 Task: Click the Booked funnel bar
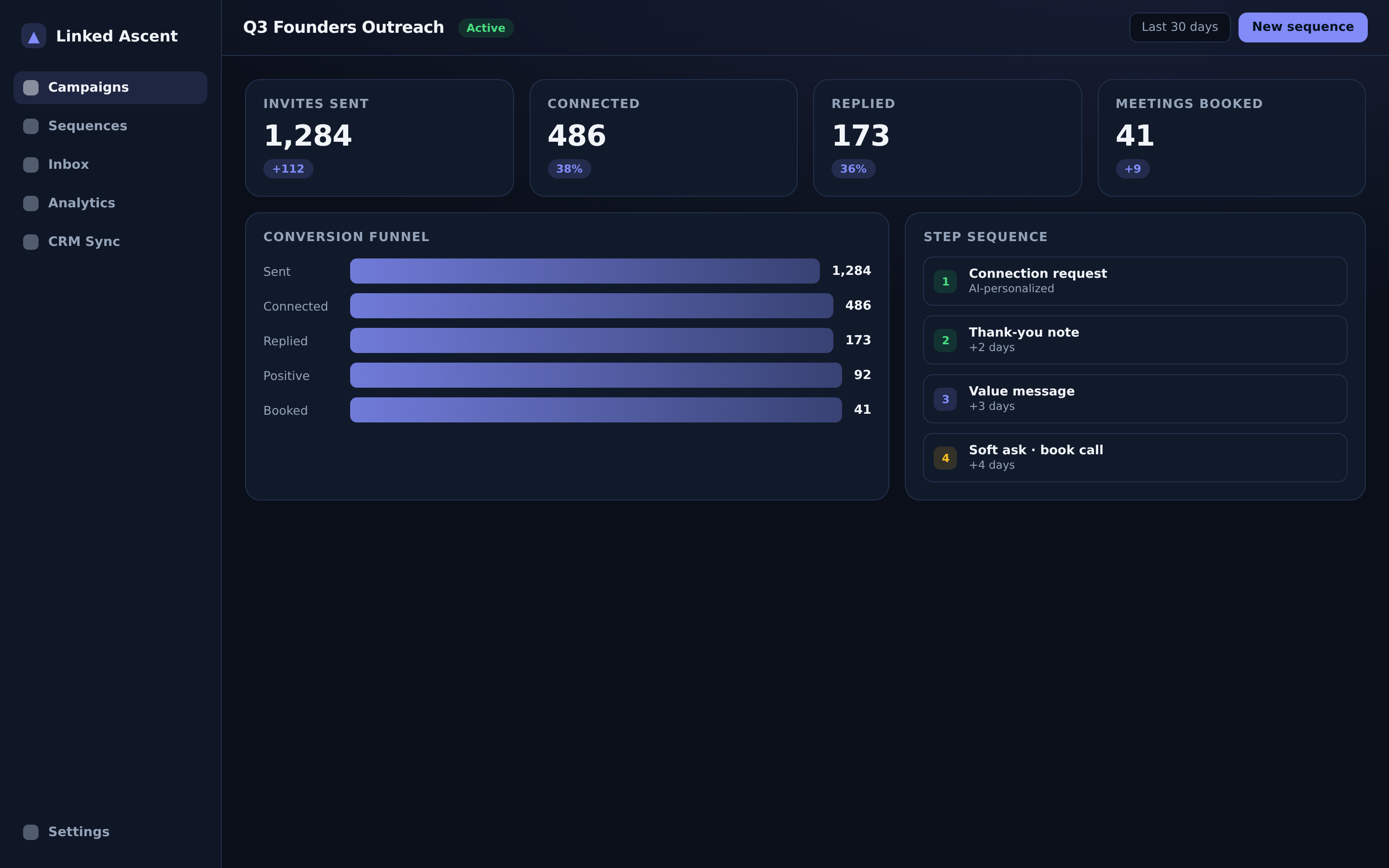[x=596, y=410]
